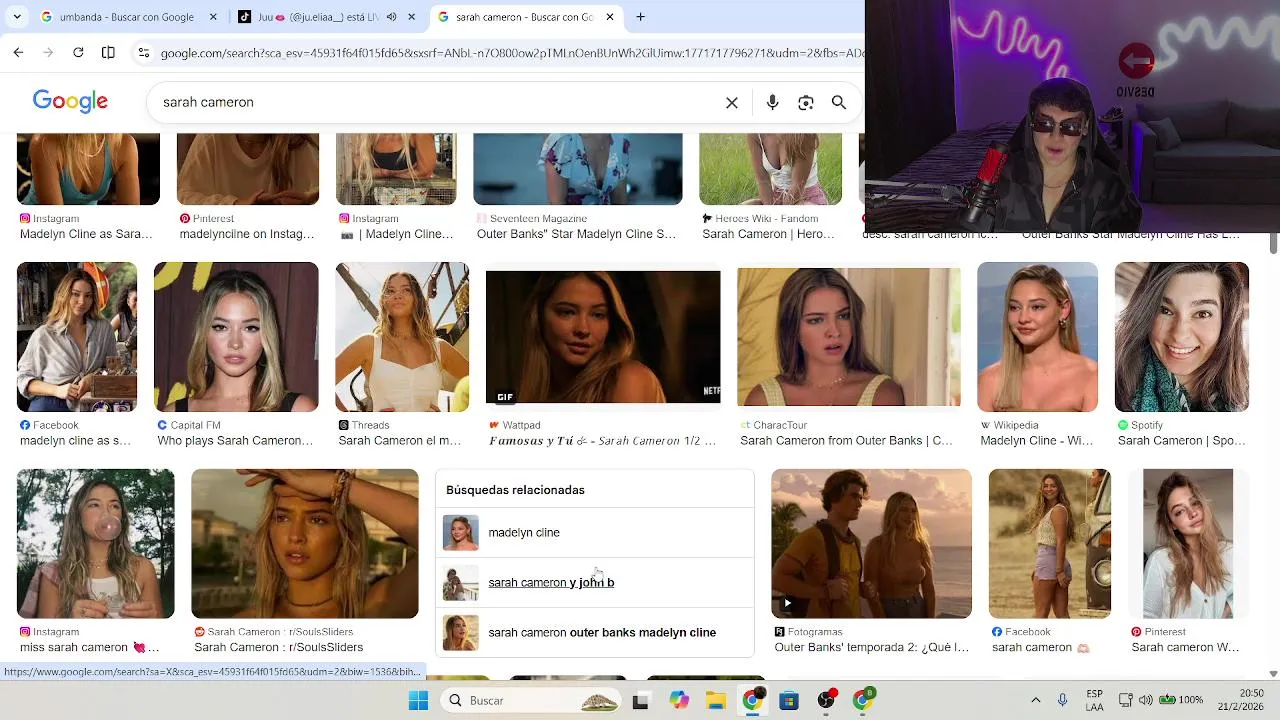Image resolution: width=1280 pixels, height=720 pixels.
Task: Click 'Outer Banks' temporada 2' caption
Action: (872, 648)
